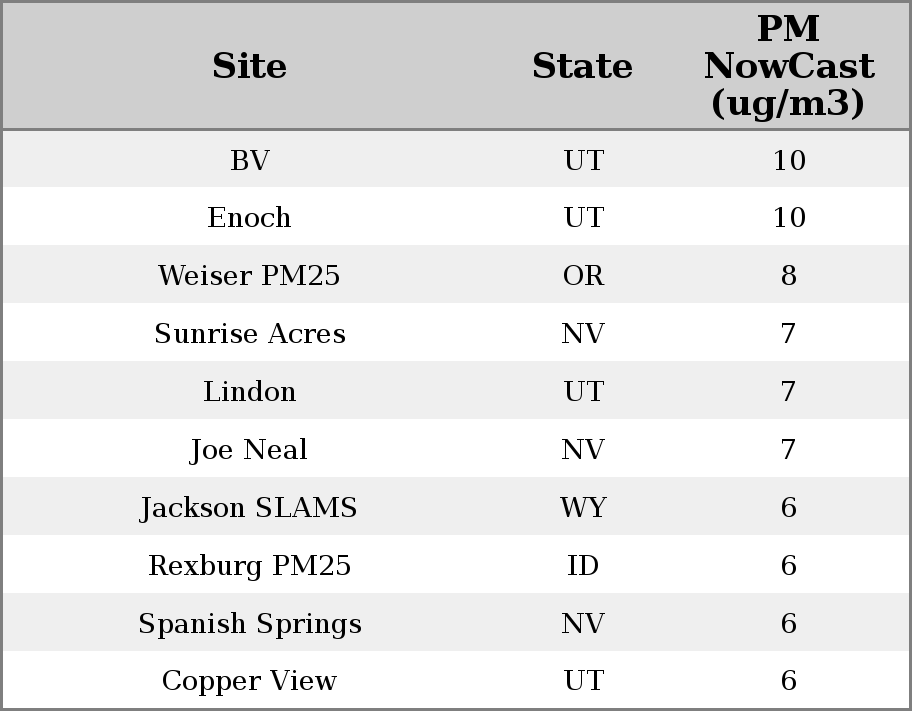Select the Enoch site cell
Viewport: 912px width, 711px height.
[249, 217]
